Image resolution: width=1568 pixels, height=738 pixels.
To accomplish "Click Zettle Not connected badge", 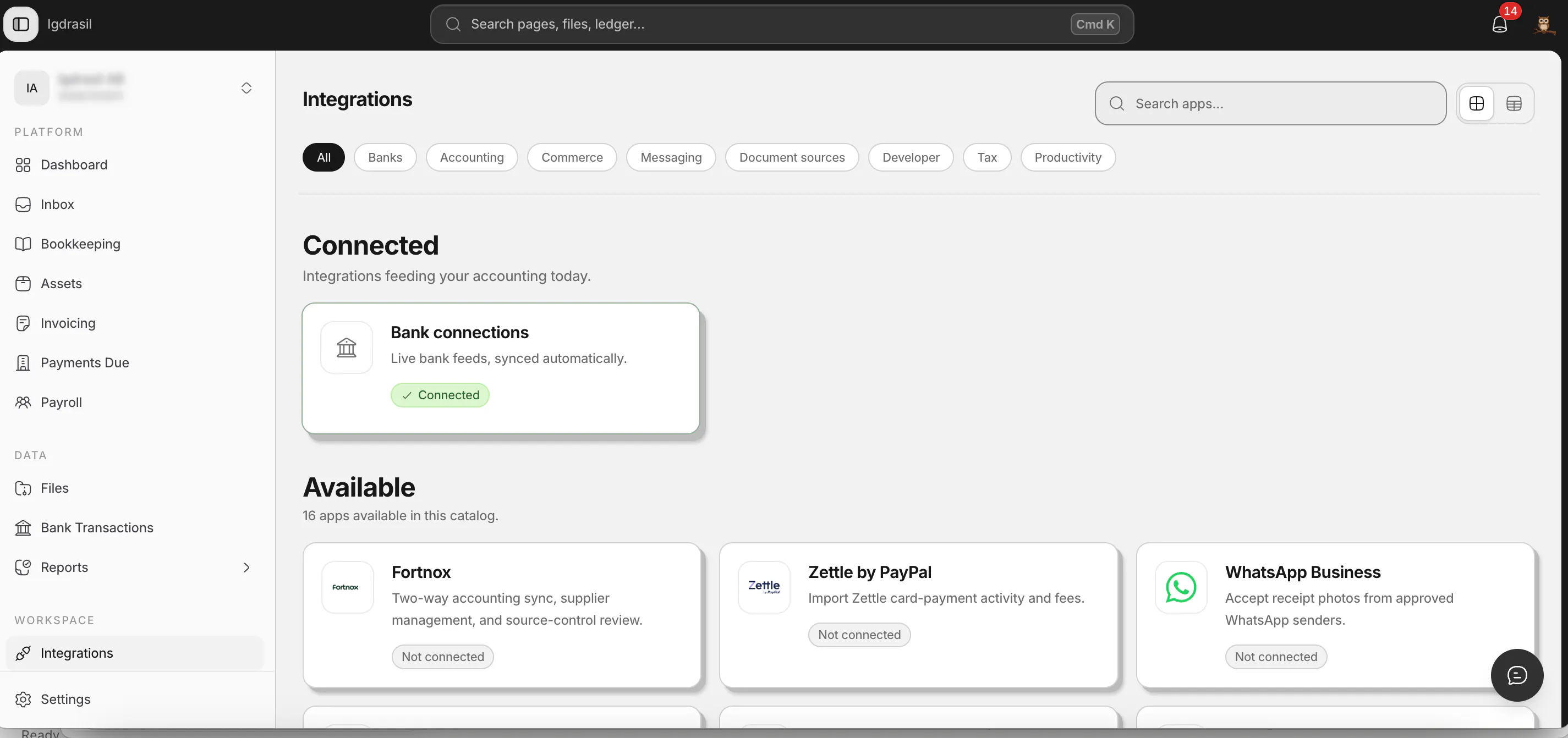I will point(859,635).
